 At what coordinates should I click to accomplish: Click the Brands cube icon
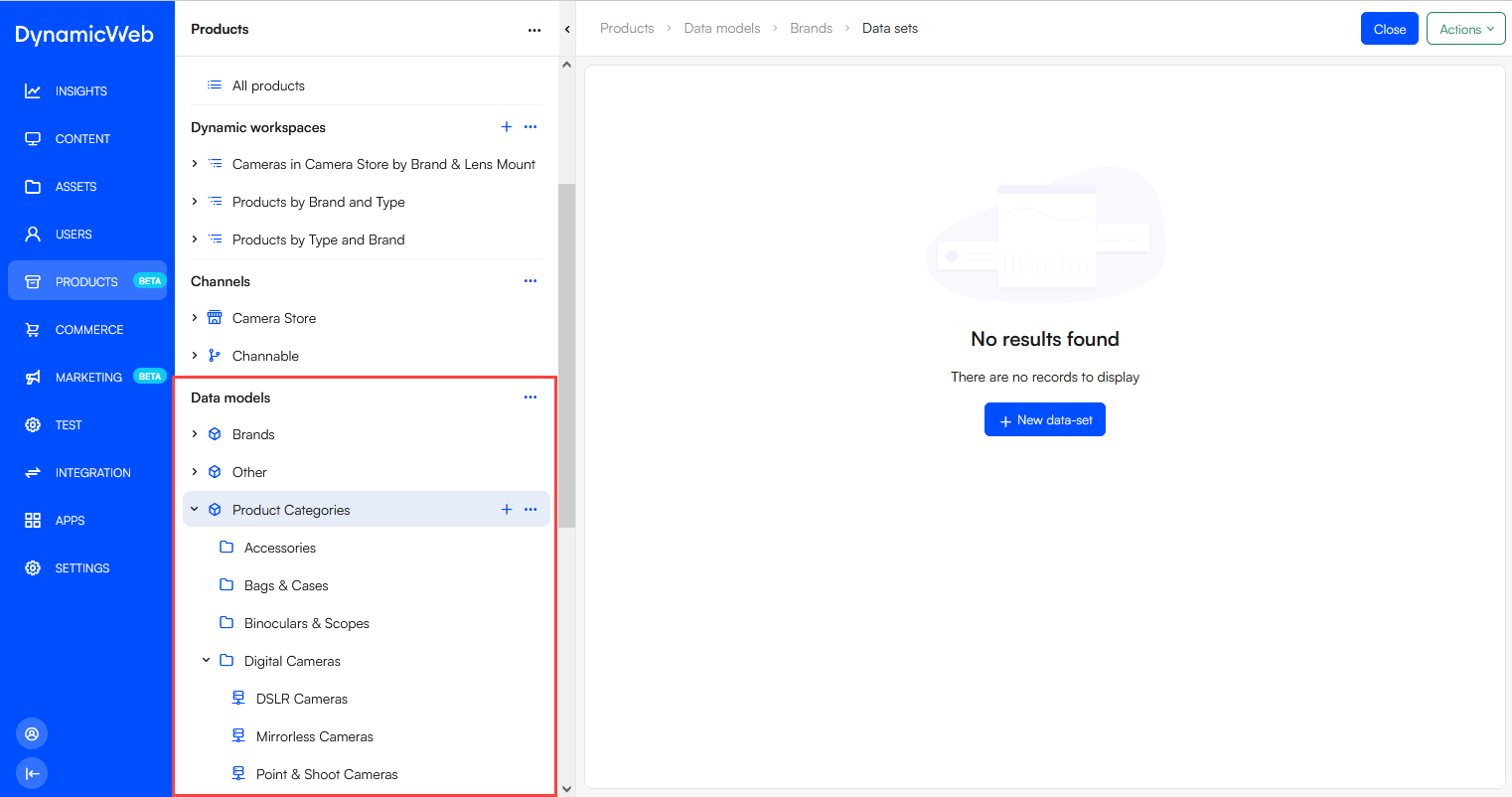[x=215, y=434]
